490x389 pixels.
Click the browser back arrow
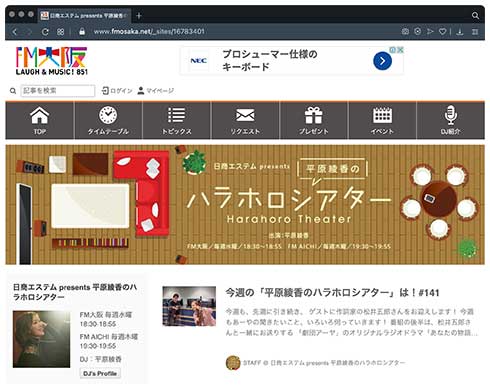(x=15, y=32)
